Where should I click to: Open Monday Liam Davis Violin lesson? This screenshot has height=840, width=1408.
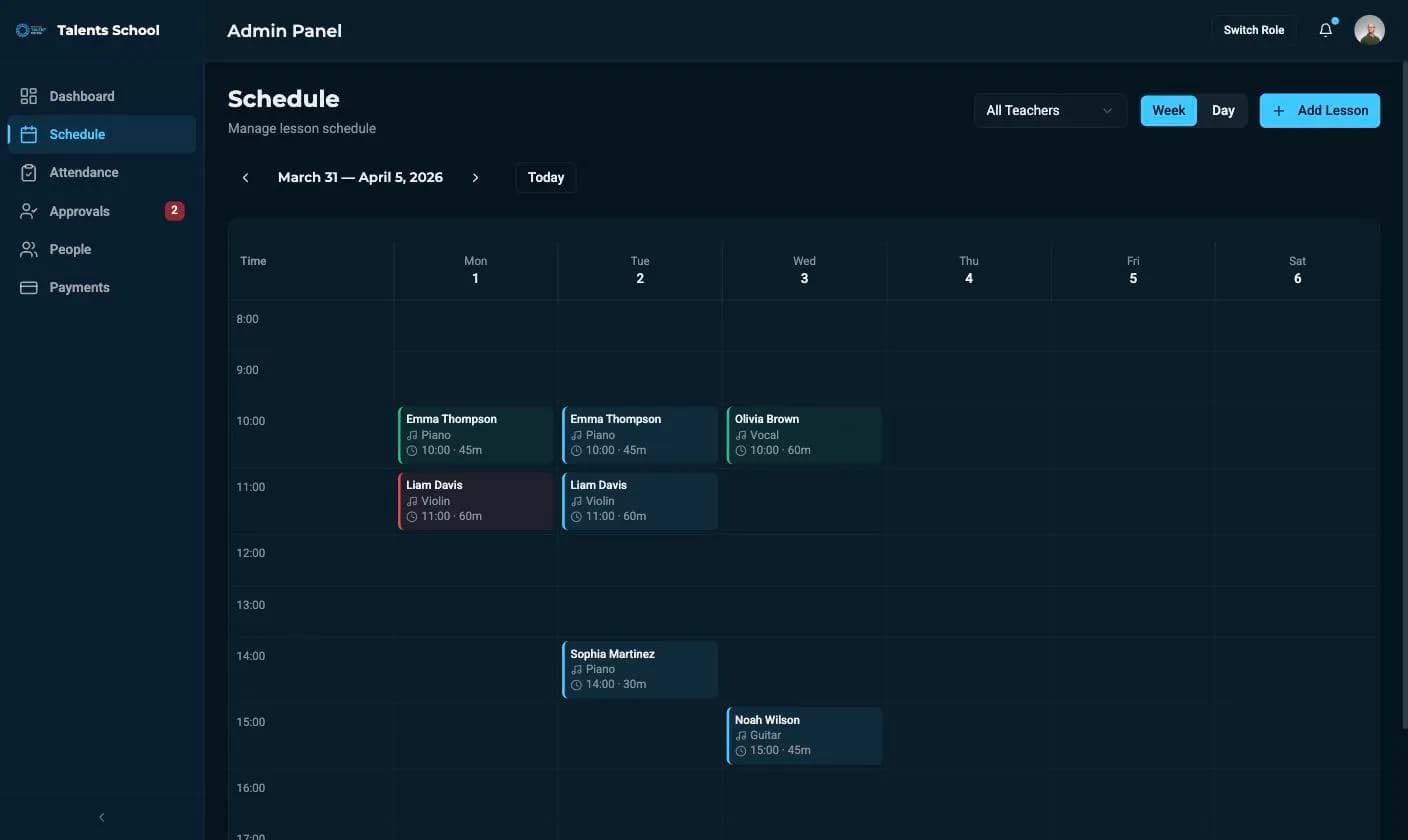(x=476, y=501)
